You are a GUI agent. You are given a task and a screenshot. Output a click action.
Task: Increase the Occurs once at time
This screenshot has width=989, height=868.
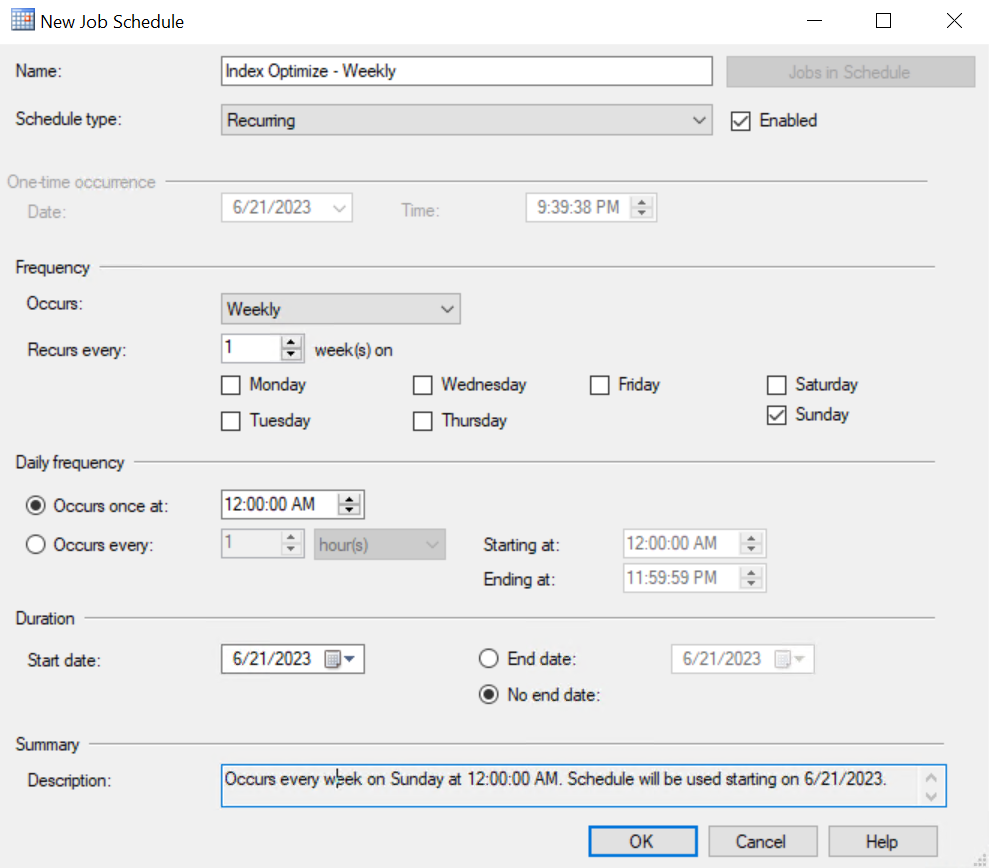(349, 499)
